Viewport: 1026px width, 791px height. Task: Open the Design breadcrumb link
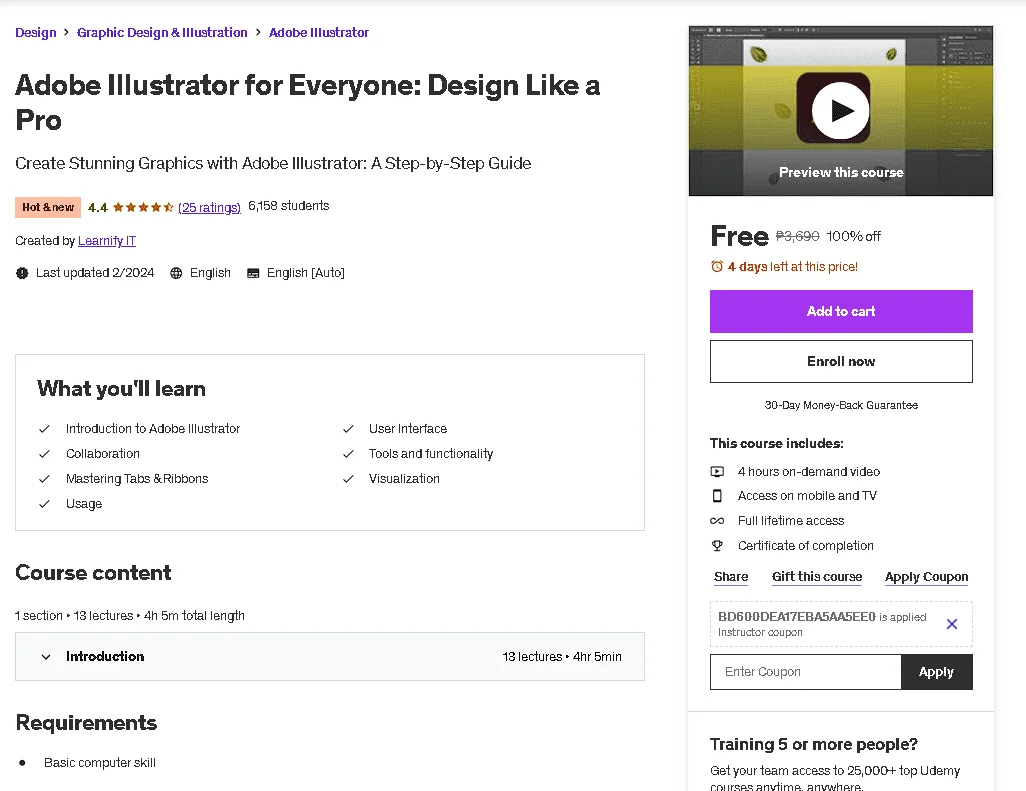(36, 33)
